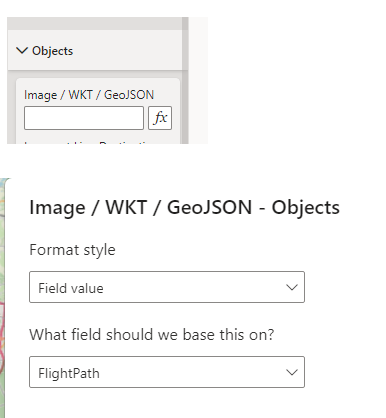Screen dimensions: 386x418
Task: Click the Field value dropdown arrow
Action: (292, 287)
